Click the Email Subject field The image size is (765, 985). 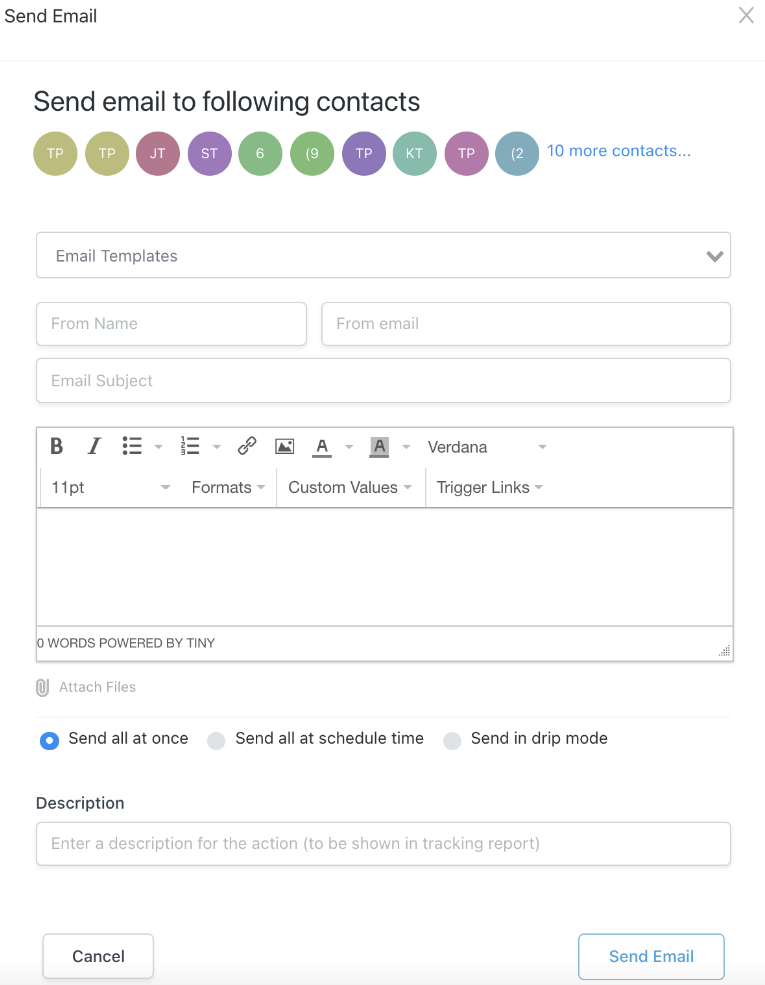pos(383,381)
